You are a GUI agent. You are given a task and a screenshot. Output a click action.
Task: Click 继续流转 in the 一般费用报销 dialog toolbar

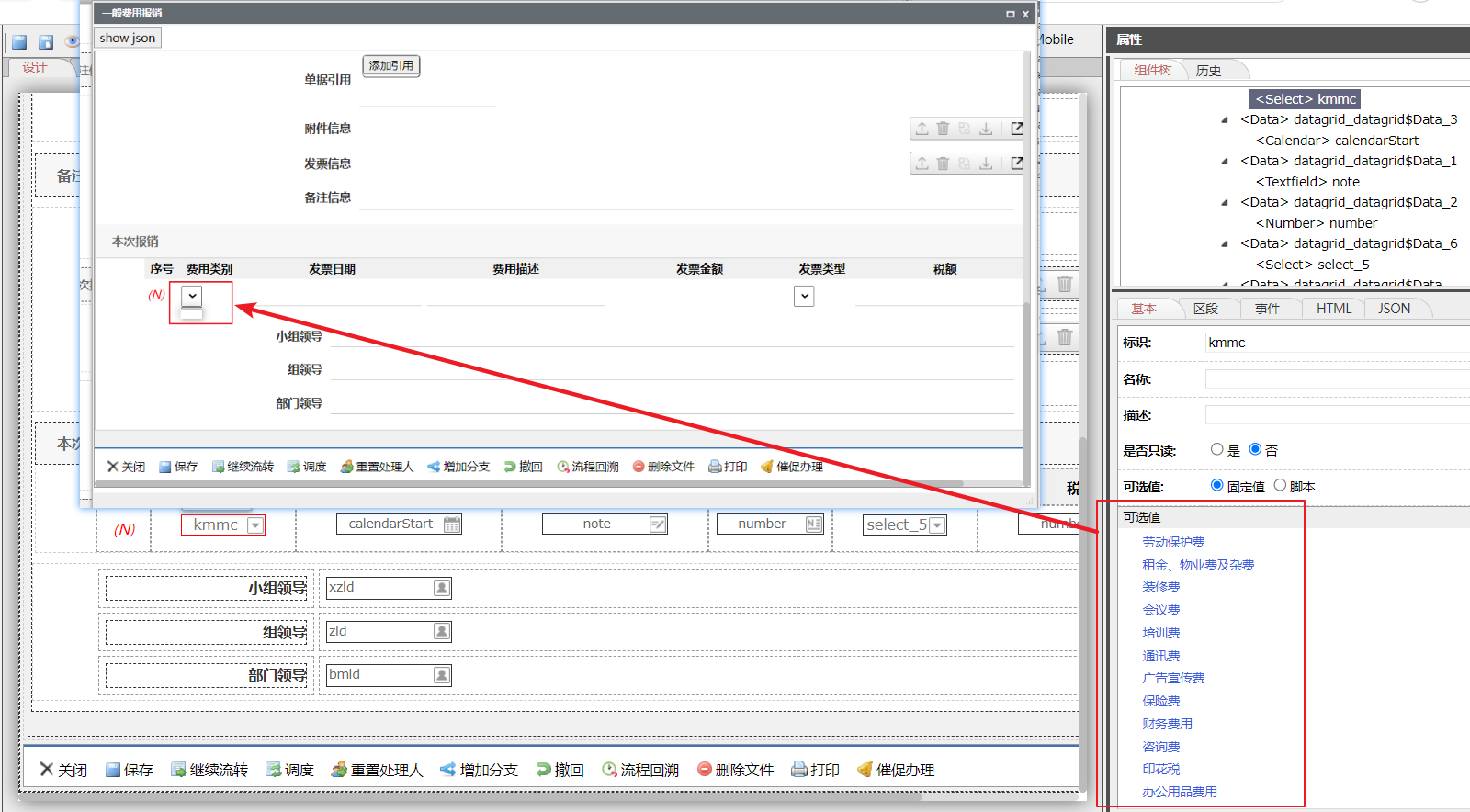(x=243, y=467)
